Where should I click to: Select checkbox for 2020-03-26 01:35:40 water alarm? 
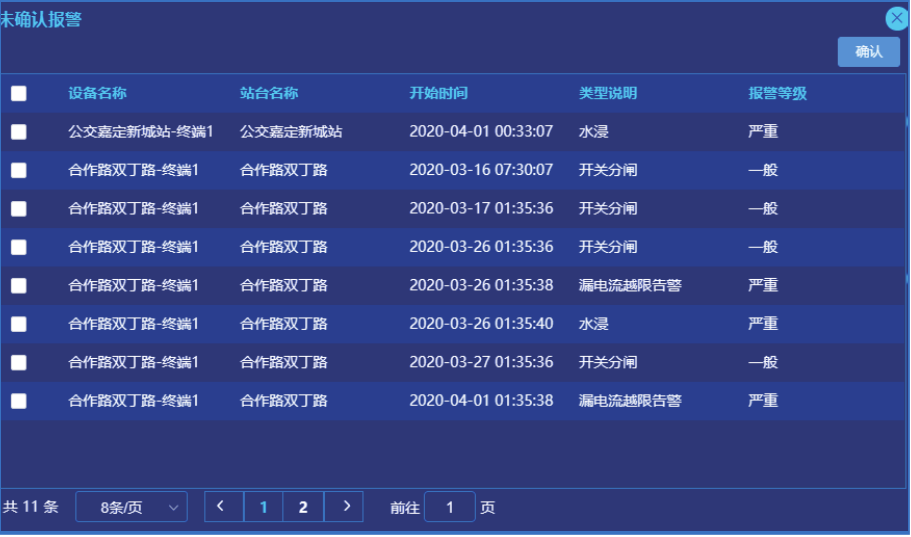click(x=19, y=324)
